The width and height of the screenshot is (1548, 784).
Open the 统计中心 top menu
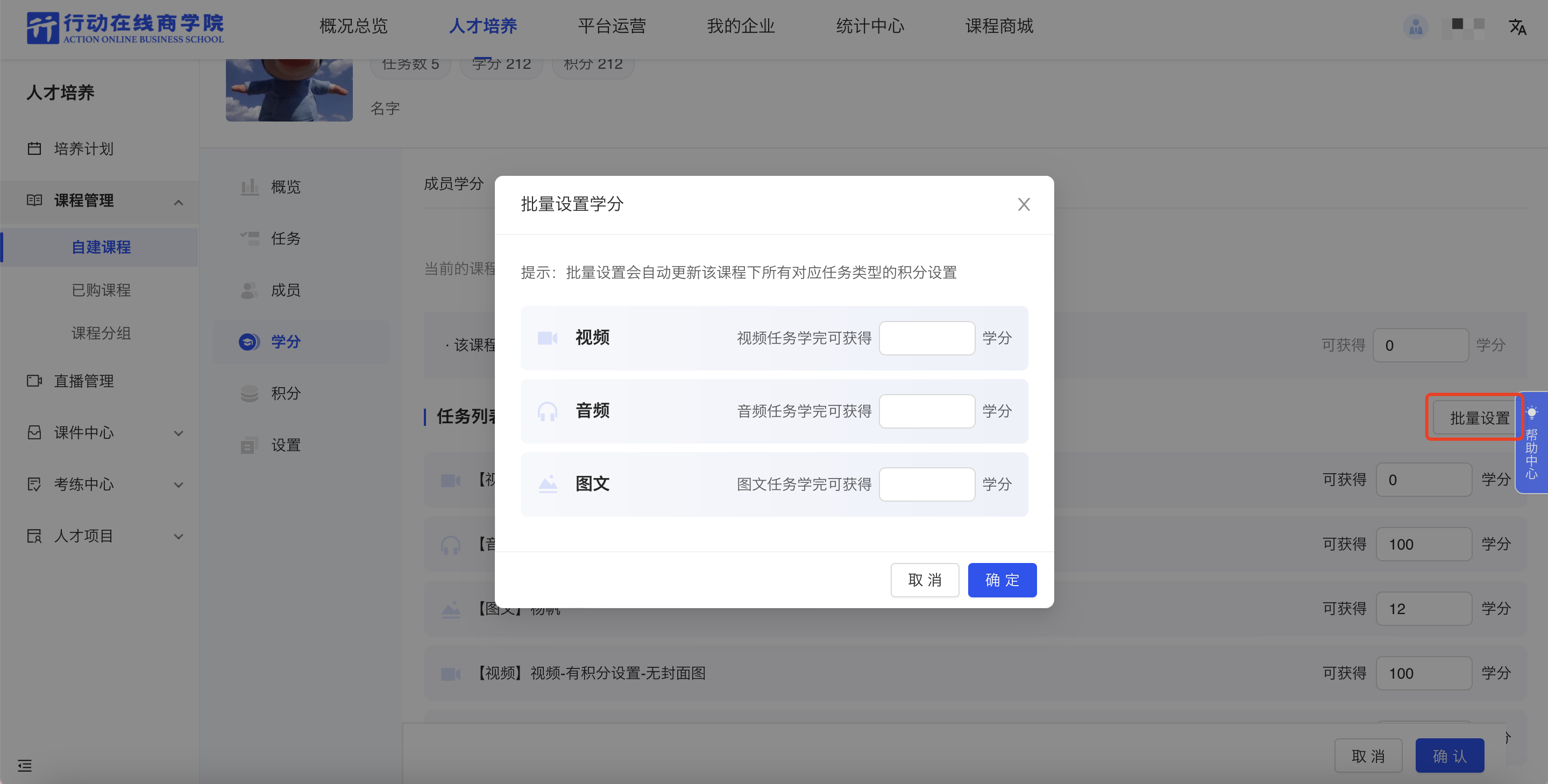point(870,26)
